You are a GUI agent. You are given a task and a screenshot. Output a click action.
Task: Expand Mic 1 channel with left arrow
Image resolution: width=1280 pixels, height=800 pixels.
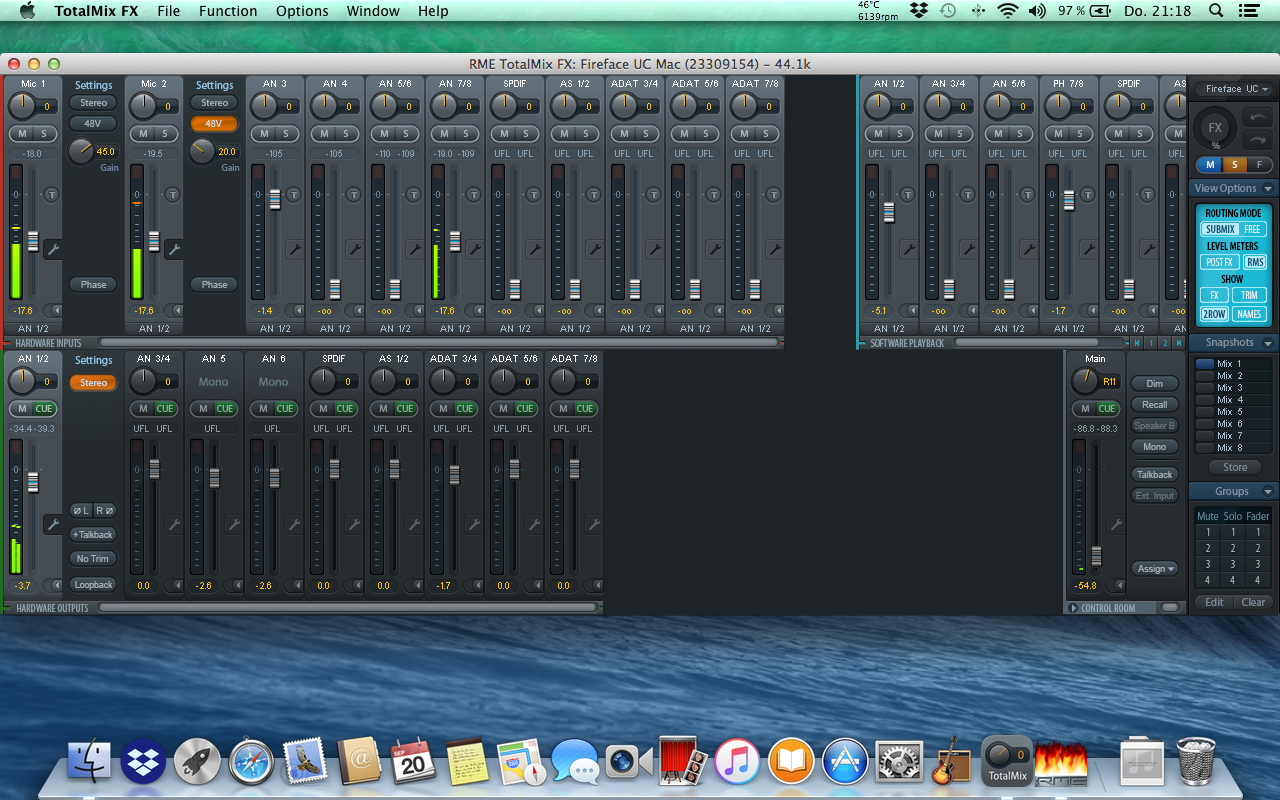(x=56, y=311)
